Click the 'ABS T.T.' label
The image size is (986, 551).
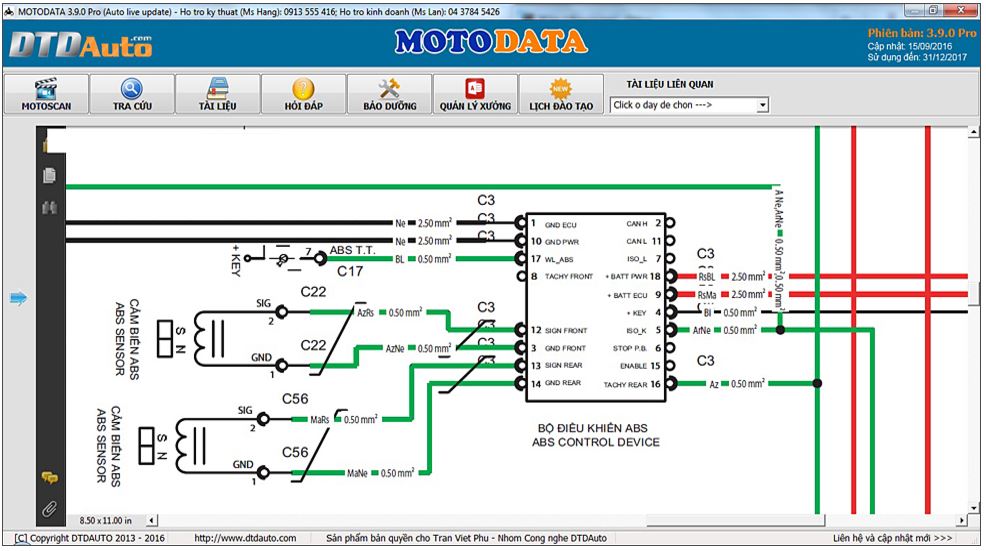coord(353,250)
